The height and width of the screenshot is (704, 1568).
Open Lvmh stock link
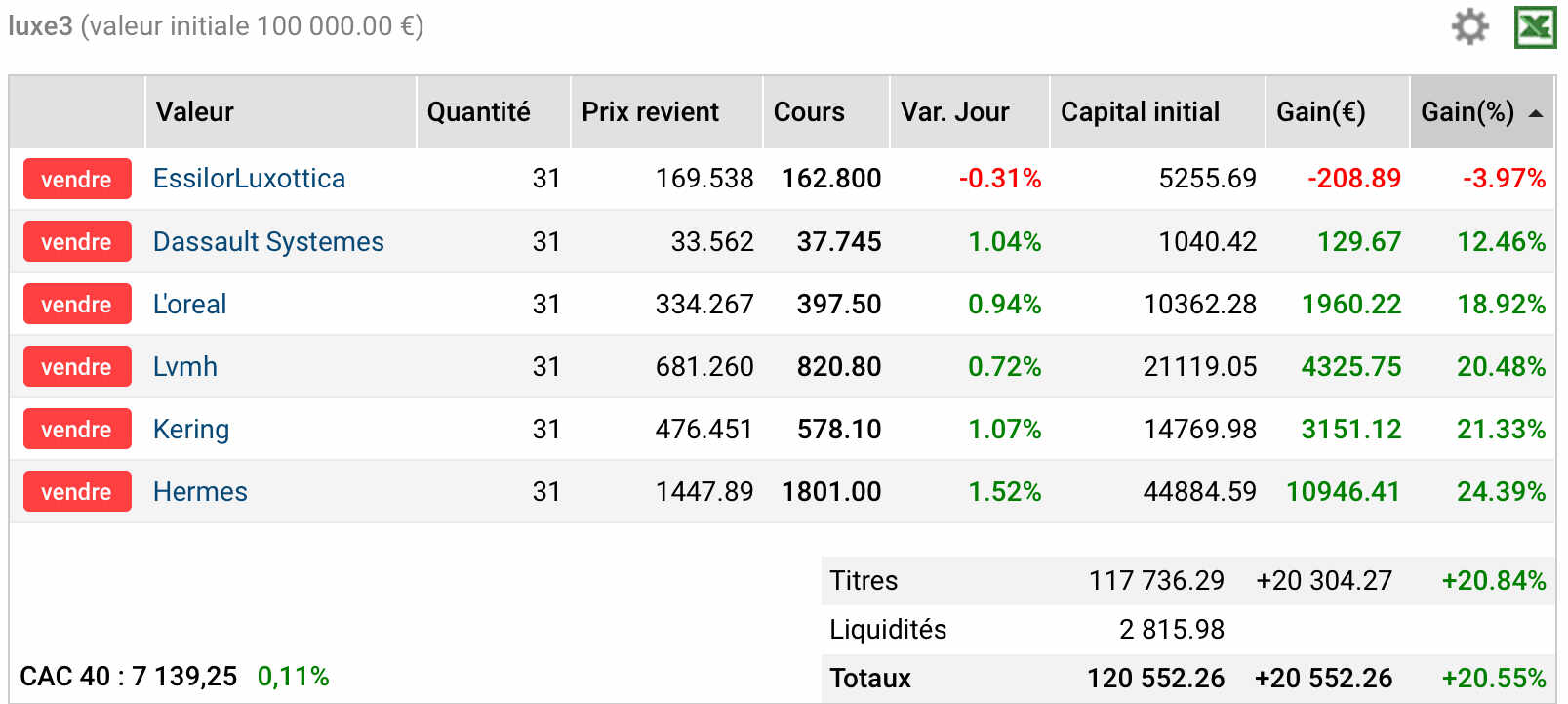coord(185,366)
